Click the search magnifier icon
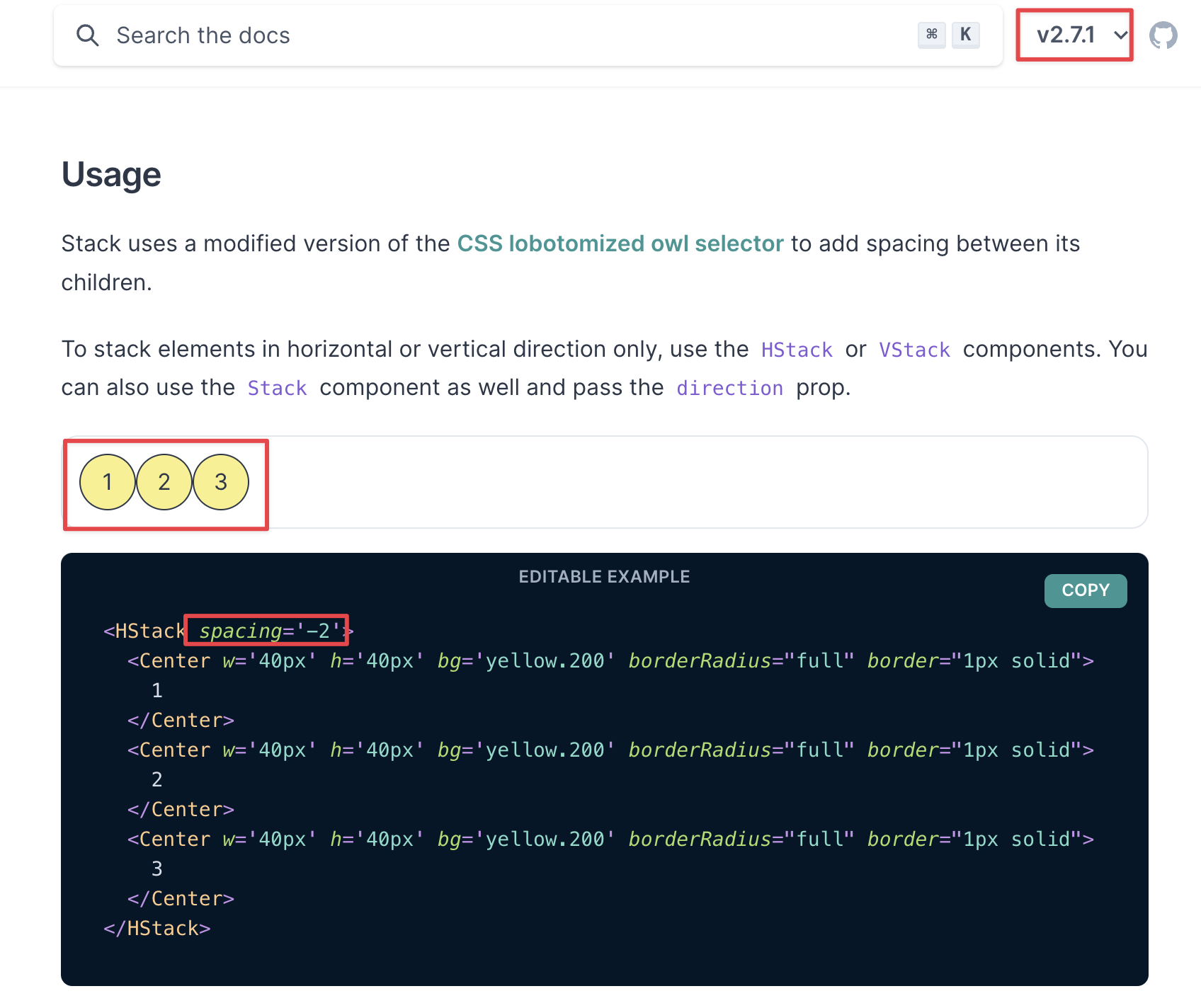1201x1008 pixels. 88,35
